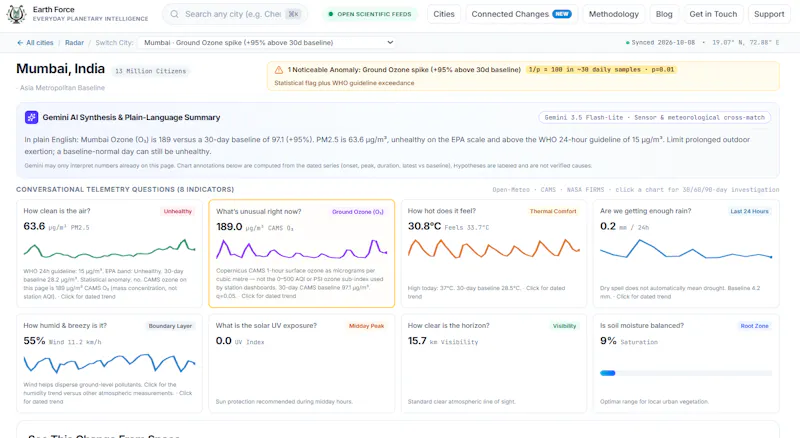Click the 'How clean is the air?' heading
The height and width of the screenshot is (438, 800).
[57, 211]
